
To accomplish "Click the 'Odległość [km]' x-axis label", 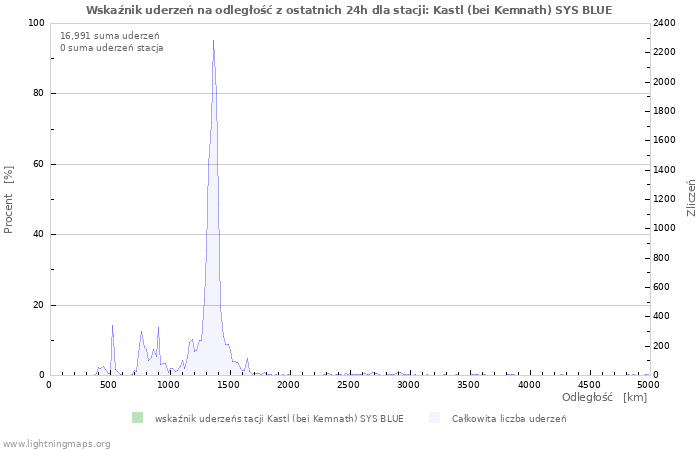I will 604,397.
